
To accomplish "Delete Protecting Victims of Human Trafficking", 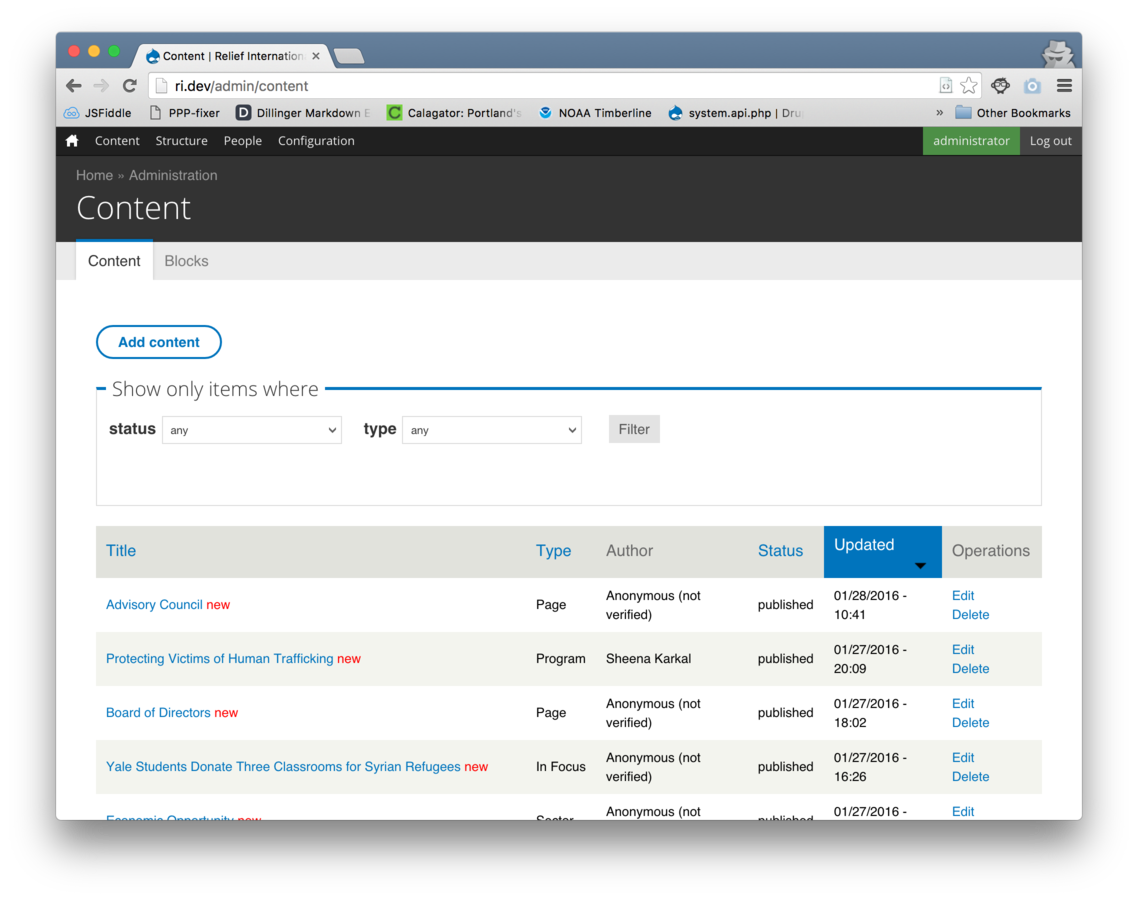I will (970, 668).
